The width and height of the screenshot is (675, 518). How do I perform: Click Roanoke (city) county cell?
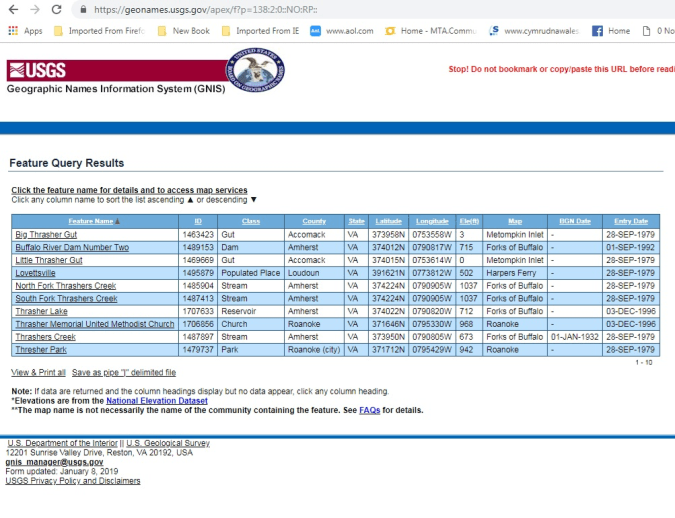pos(314,350)
